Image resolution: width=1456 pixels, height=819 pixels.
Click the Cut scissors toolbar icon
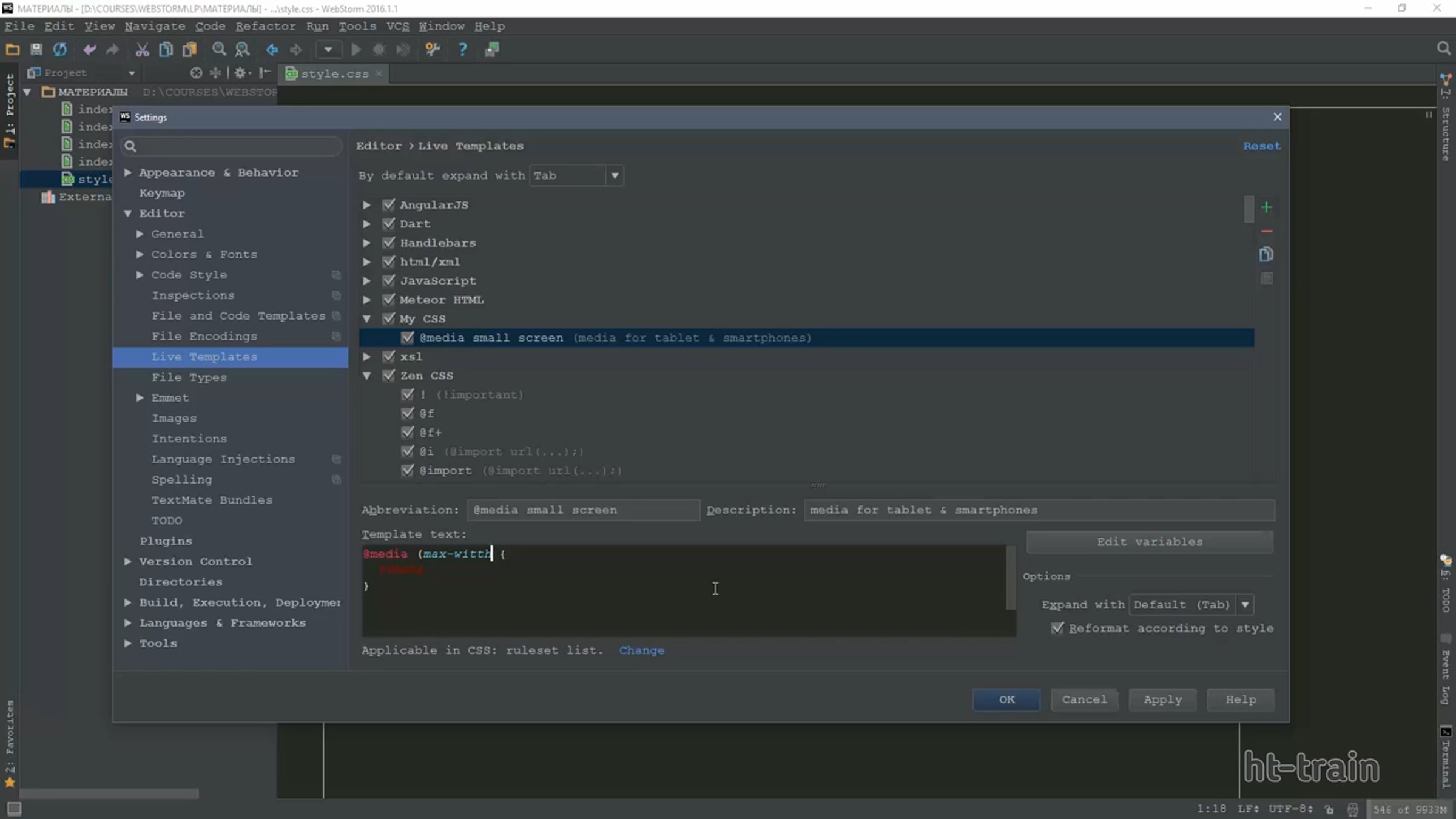click(142, 50)
